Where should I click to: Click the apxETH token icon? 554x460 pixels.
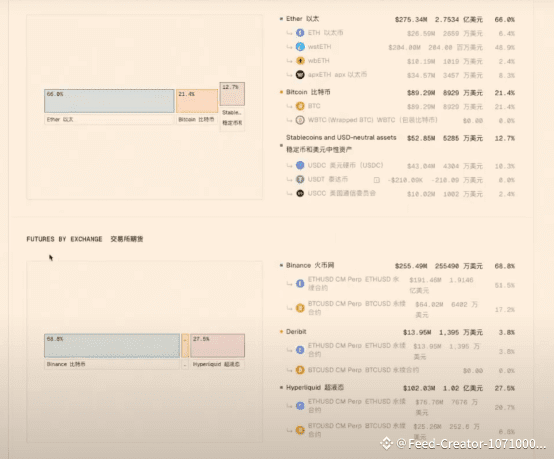click(300, 75)
